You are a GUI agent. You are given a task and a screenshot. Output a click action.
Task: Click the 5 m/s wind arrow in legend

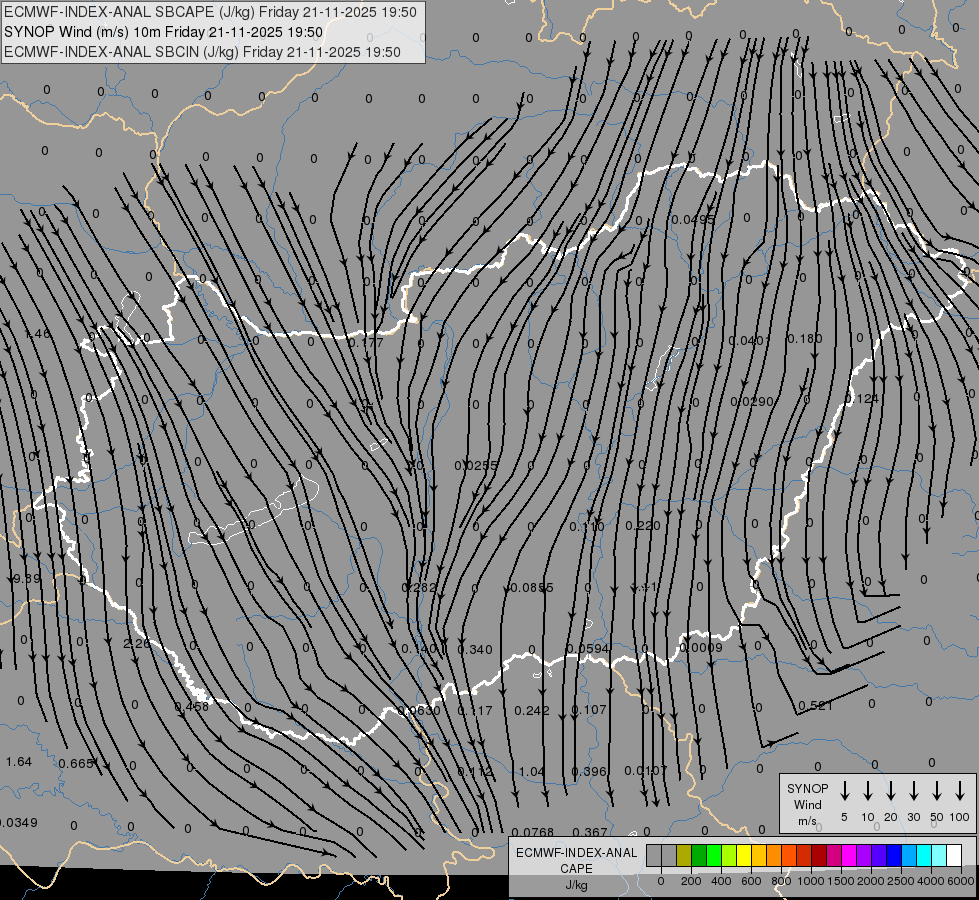point(844,790)
